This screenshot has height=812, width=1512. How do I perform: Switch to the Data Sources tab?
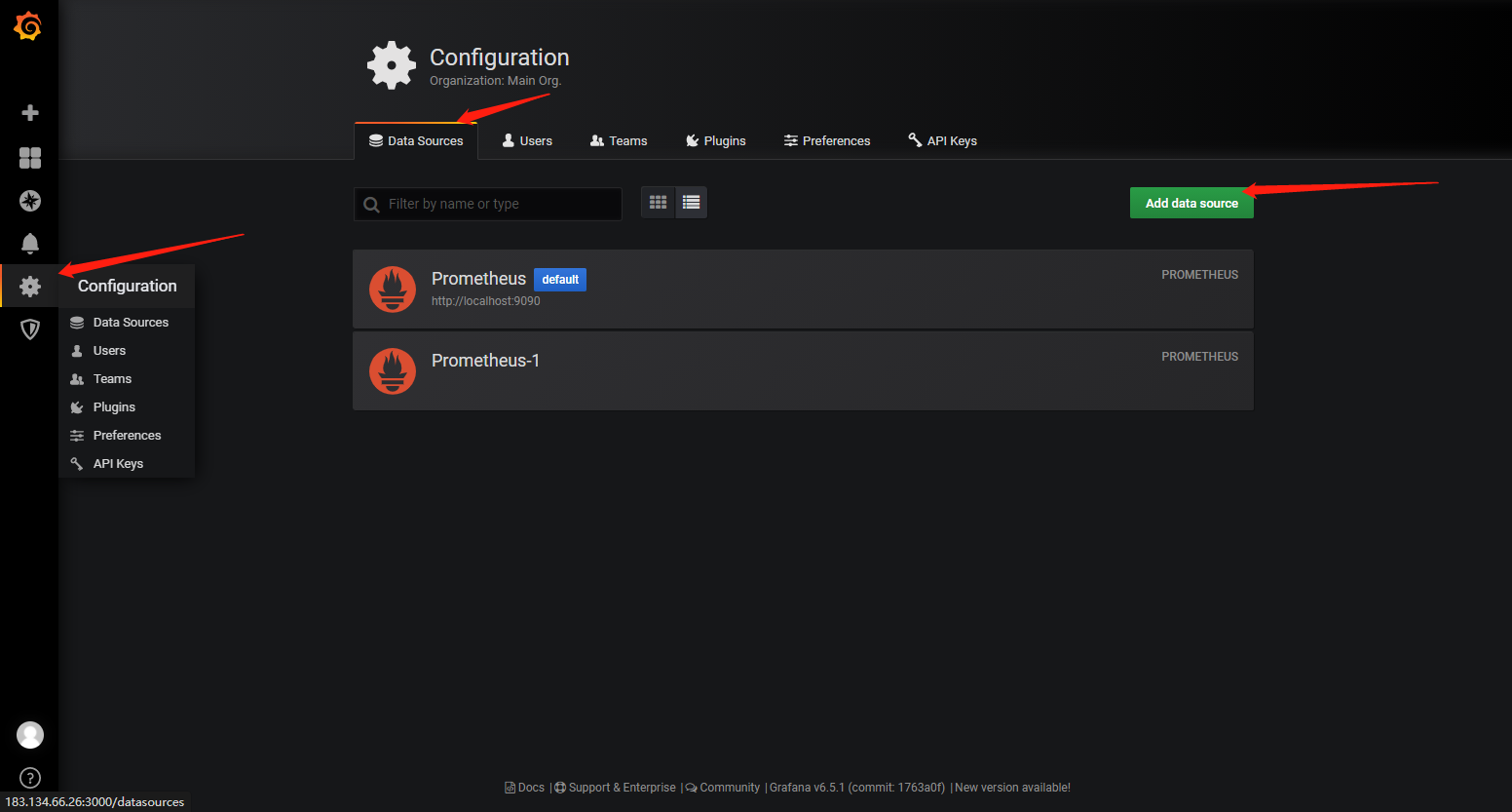pyautogui.click(x=416, y=141)
